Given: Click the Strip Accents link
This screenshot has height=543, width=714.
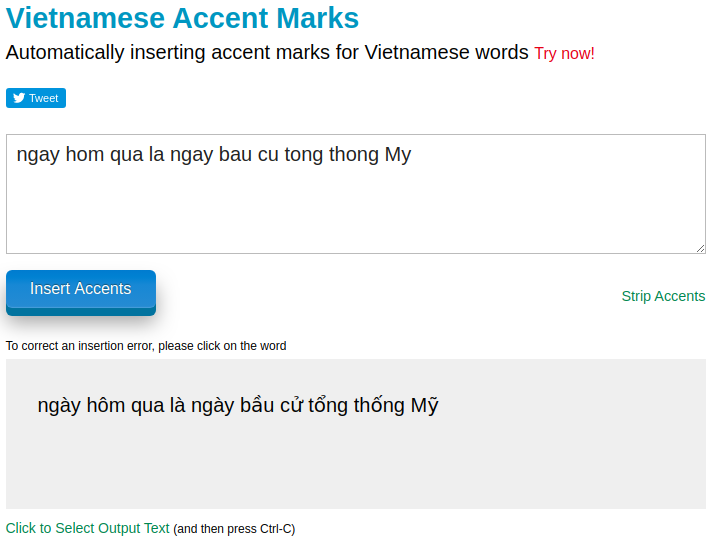Looking at the screenshot, I should pos(663,296).
